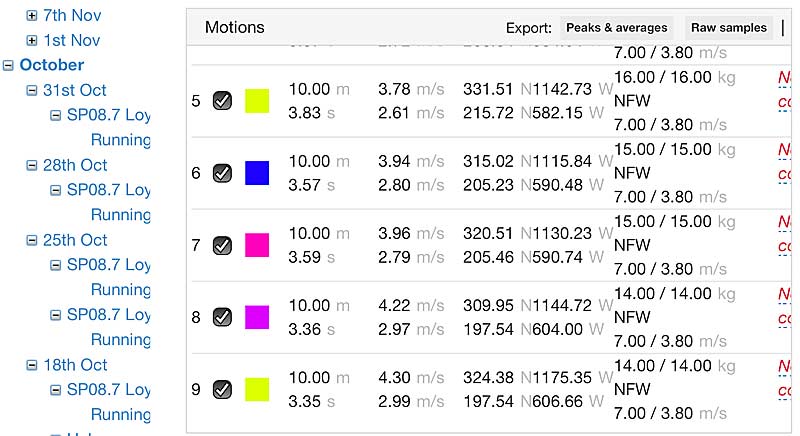Uncheck the checkbox for motion 5
This screenshot has width=800, height=436.
tap(222, 101)
